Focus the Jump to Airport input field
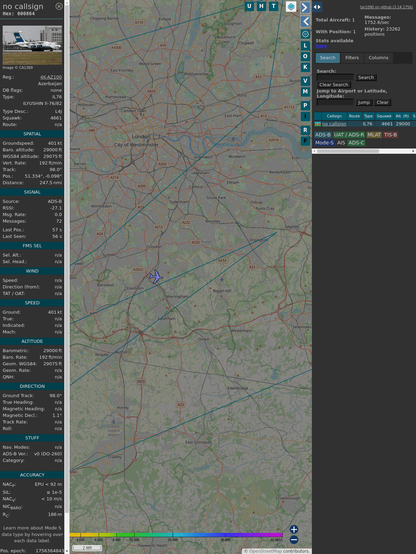The image size is (416, 554). tap(335, 102)
